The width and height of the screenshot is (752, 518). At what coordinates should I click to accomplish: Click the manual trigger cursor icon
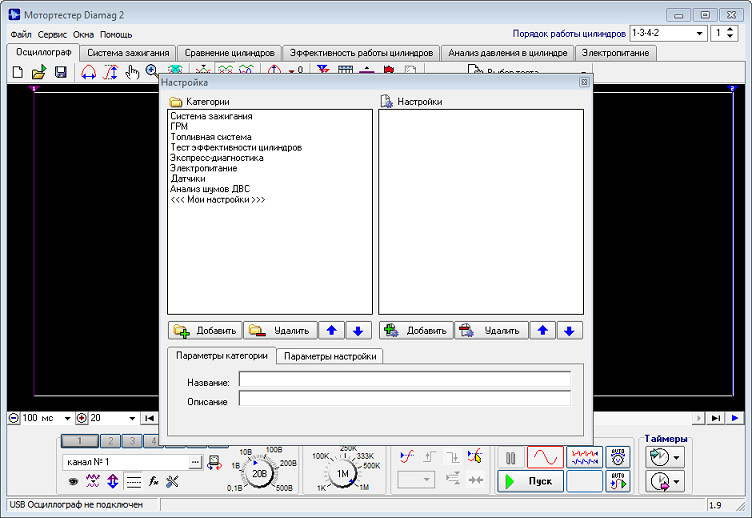coord(475,456)
